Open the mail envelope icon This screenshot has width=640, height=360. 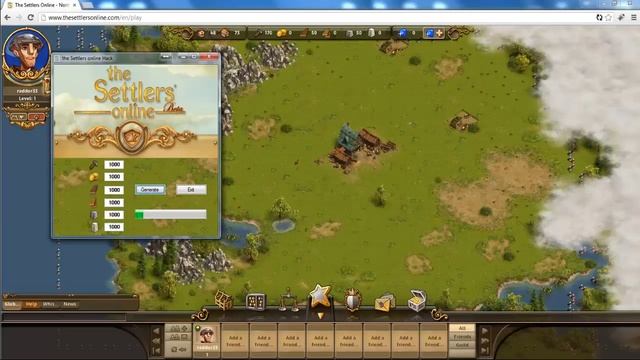pyautogui.click(x=384, y=302)
